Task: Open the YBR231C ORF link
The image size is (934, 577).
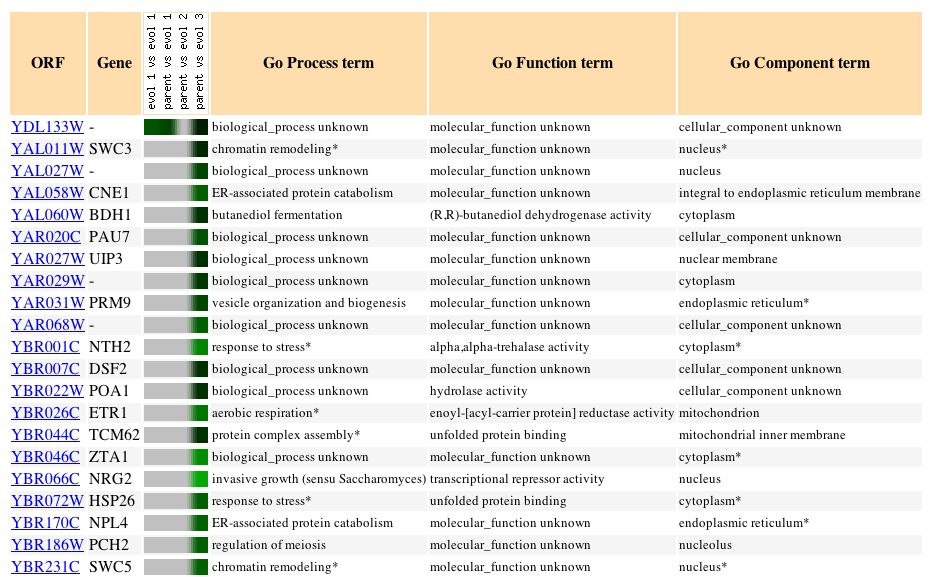Action: point(46,567)
